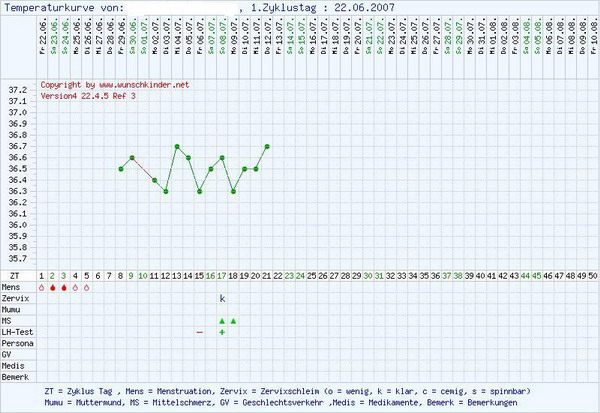Click the green plus LH-Test result

pyautogui.click(x=222, y=332)
